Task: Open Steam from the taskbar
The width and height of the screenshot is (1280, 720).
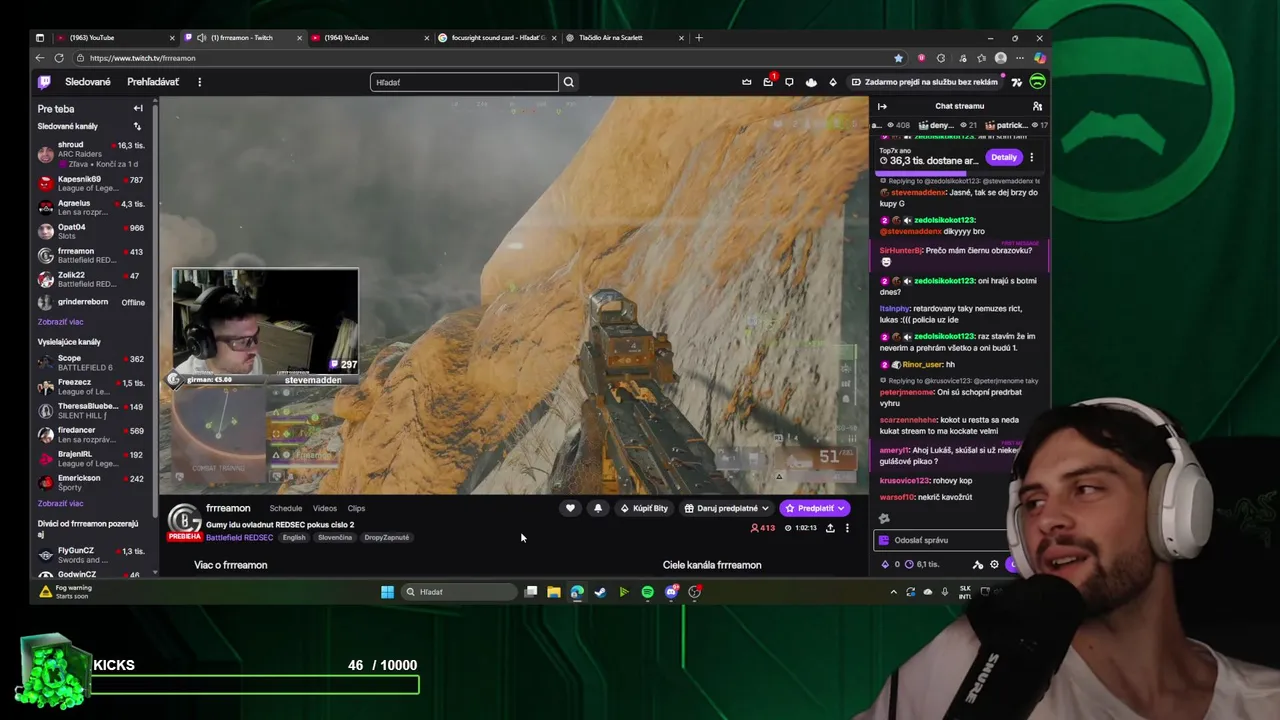Action: point(600,592)
